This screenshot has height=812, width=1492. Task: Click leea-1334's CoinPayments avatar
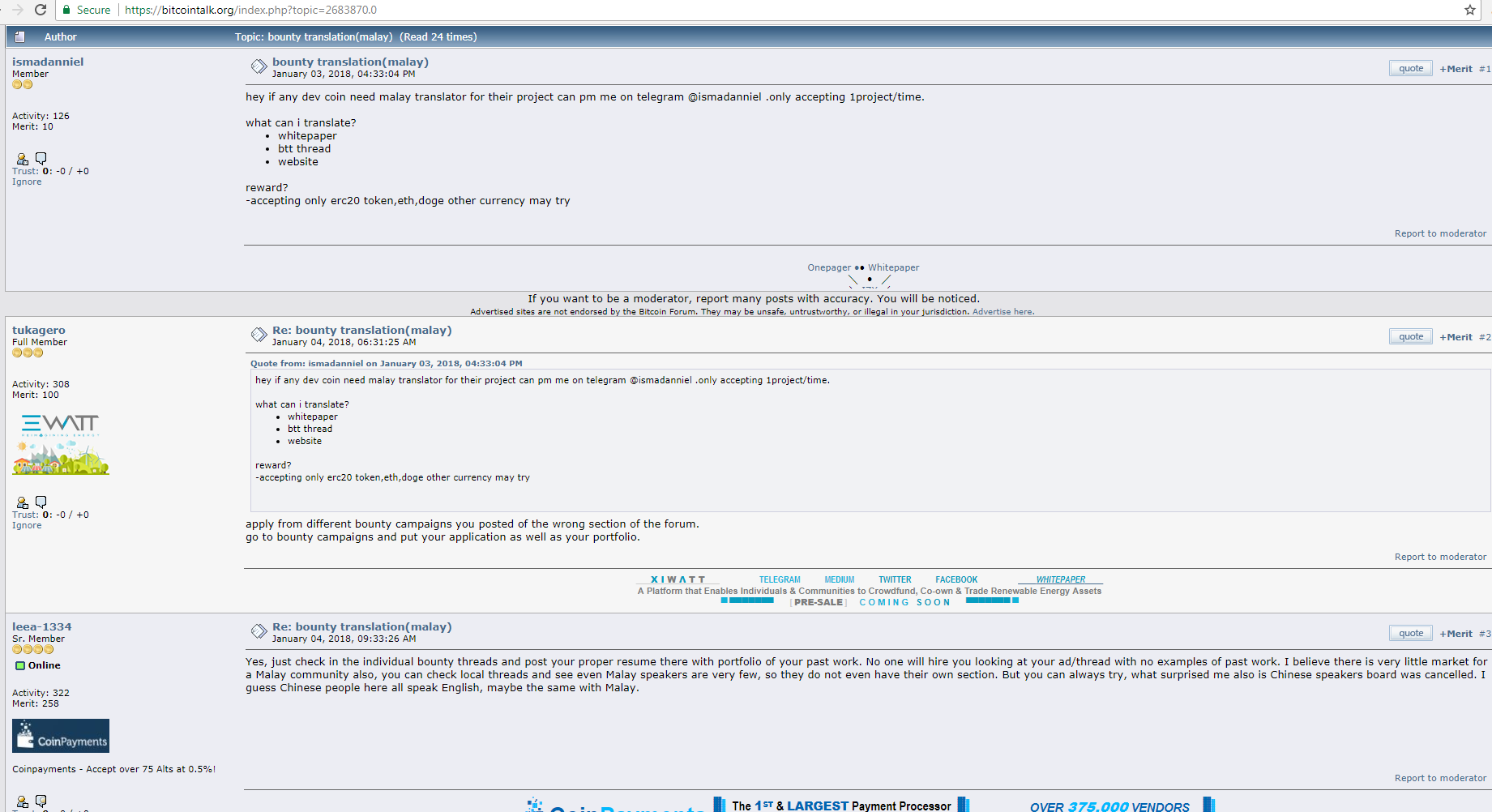pos(61,736)
